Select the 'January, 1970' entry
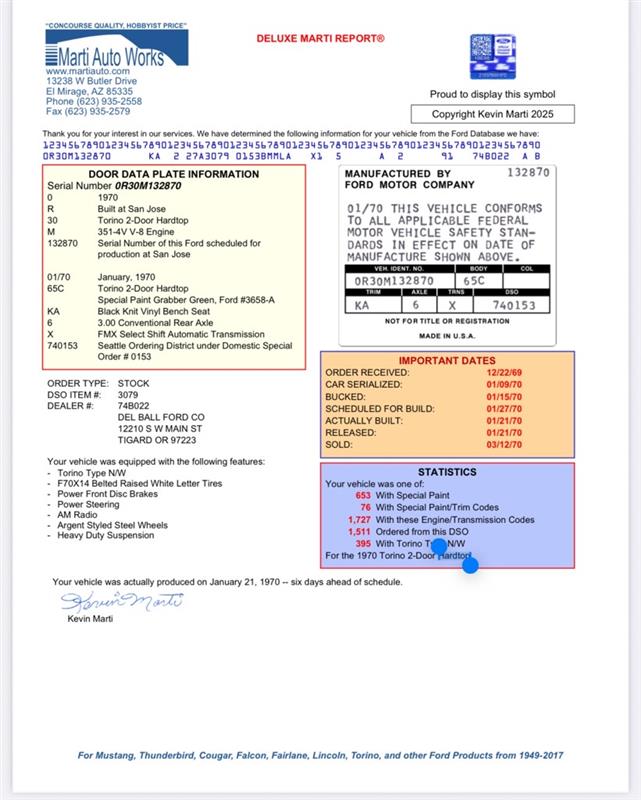 point(127,277)
